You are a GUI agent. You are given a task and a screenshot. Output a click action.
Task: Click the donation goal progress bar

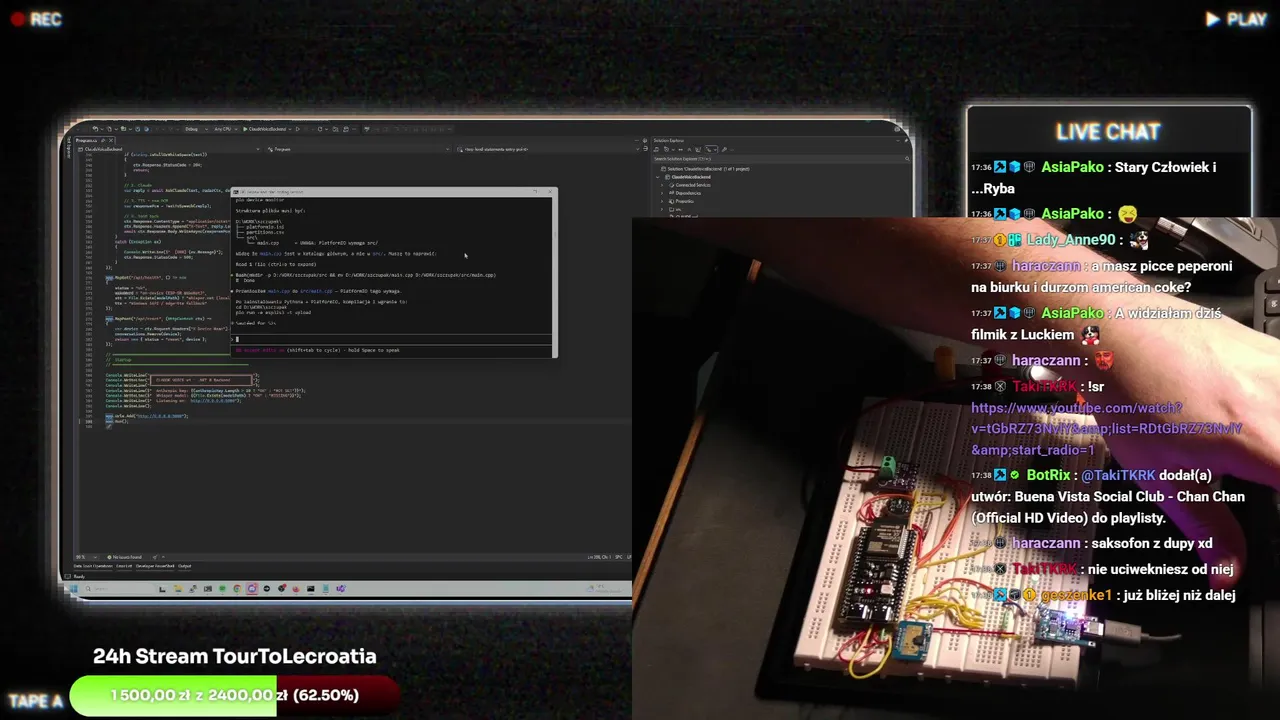point(235,695)
